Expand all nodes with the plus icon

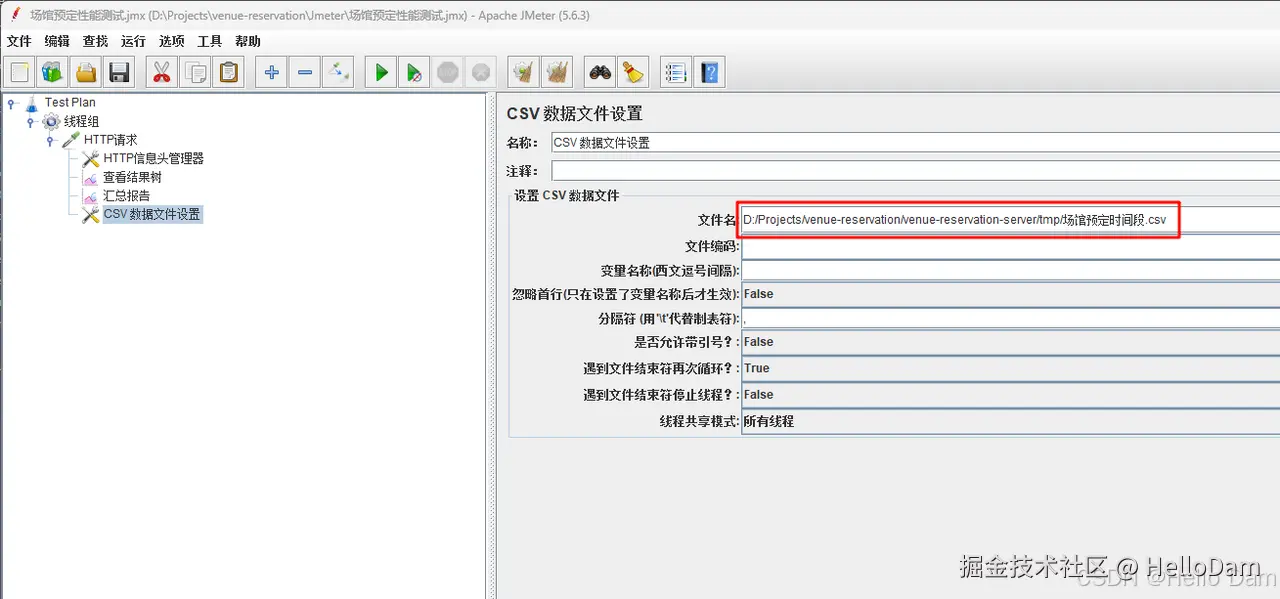click(272, 72)
